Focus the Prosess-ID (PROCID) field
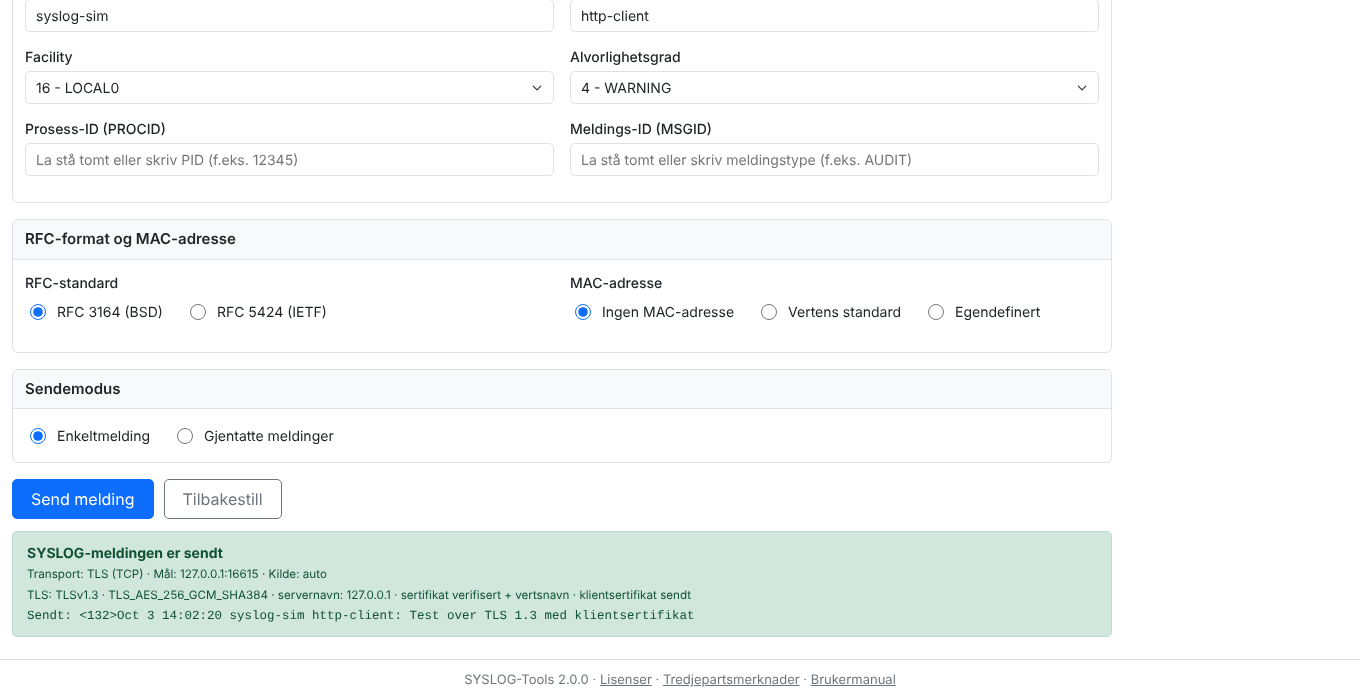 point(289,160)
